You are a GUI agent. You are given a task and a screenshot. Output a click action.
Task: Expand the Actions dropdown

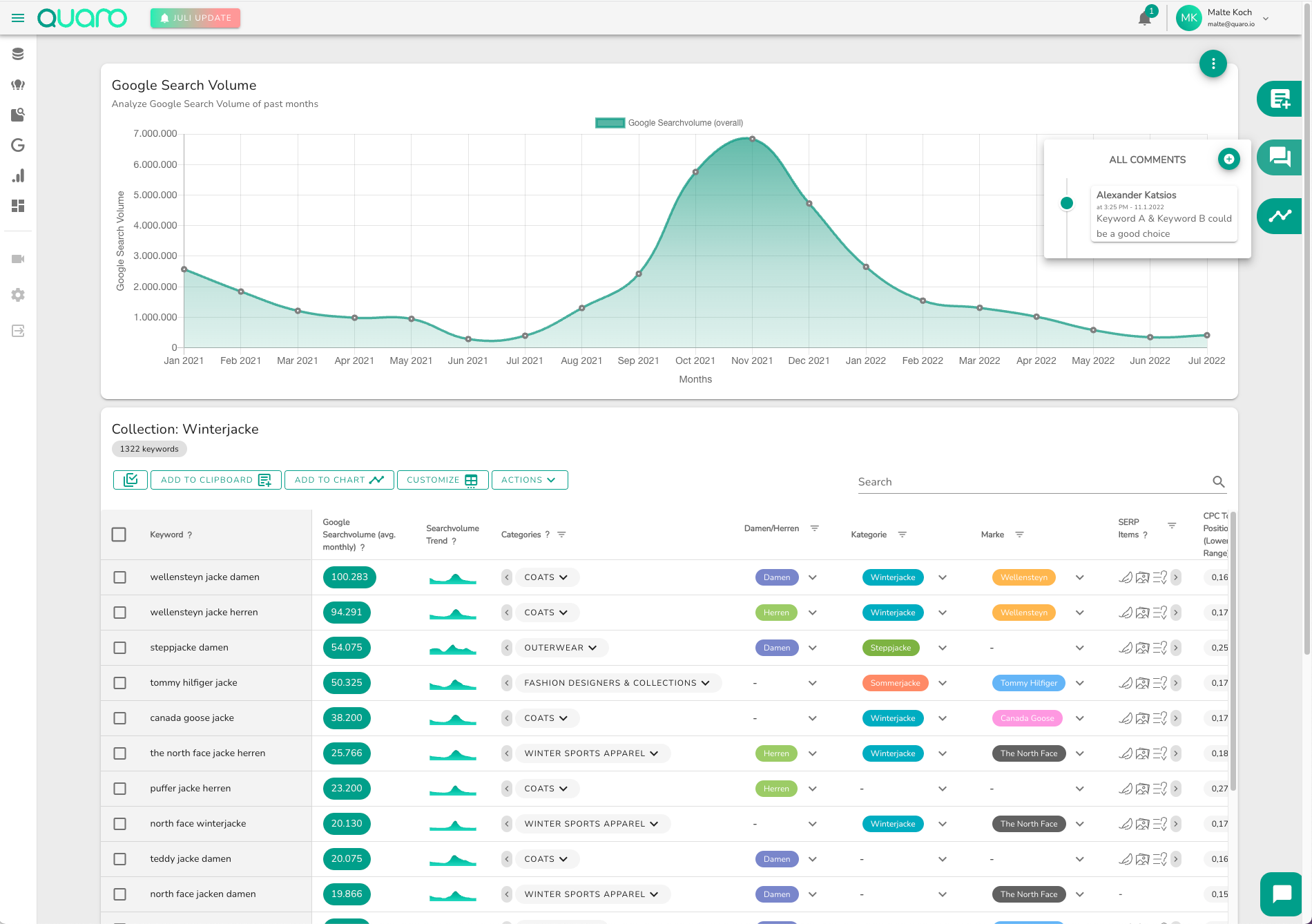point(529,480)
